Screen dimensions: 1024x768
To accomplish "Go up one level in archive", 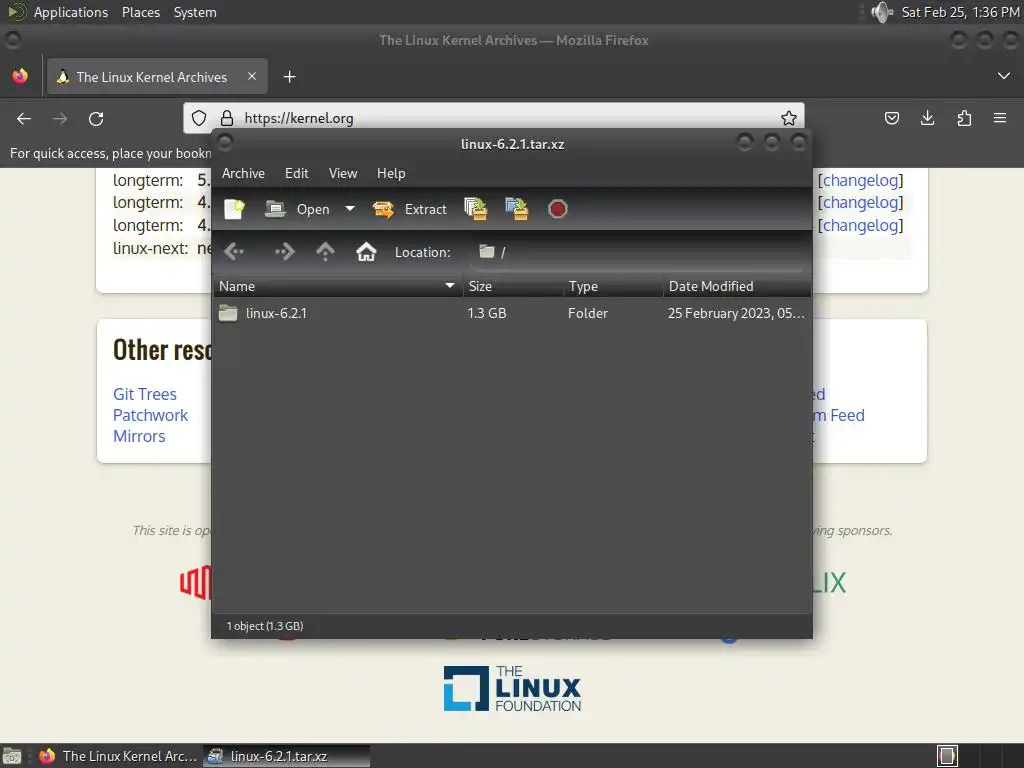I will 325,251.
